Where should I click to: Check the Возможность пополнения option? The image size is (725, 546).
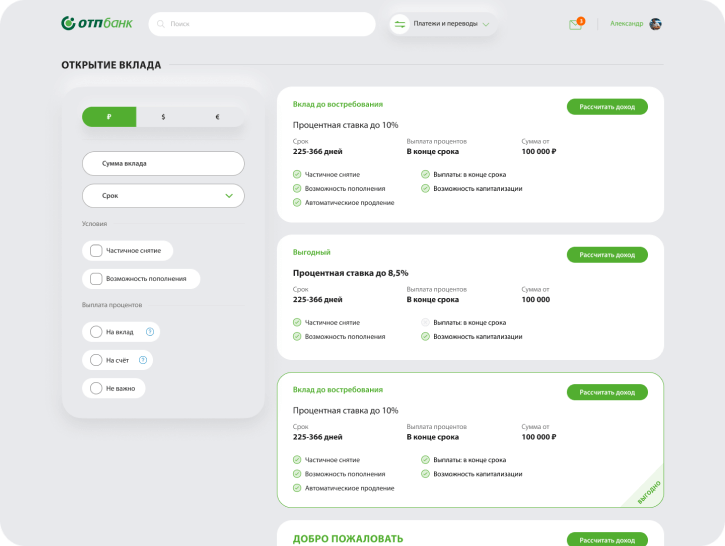(x=96, y=279)
